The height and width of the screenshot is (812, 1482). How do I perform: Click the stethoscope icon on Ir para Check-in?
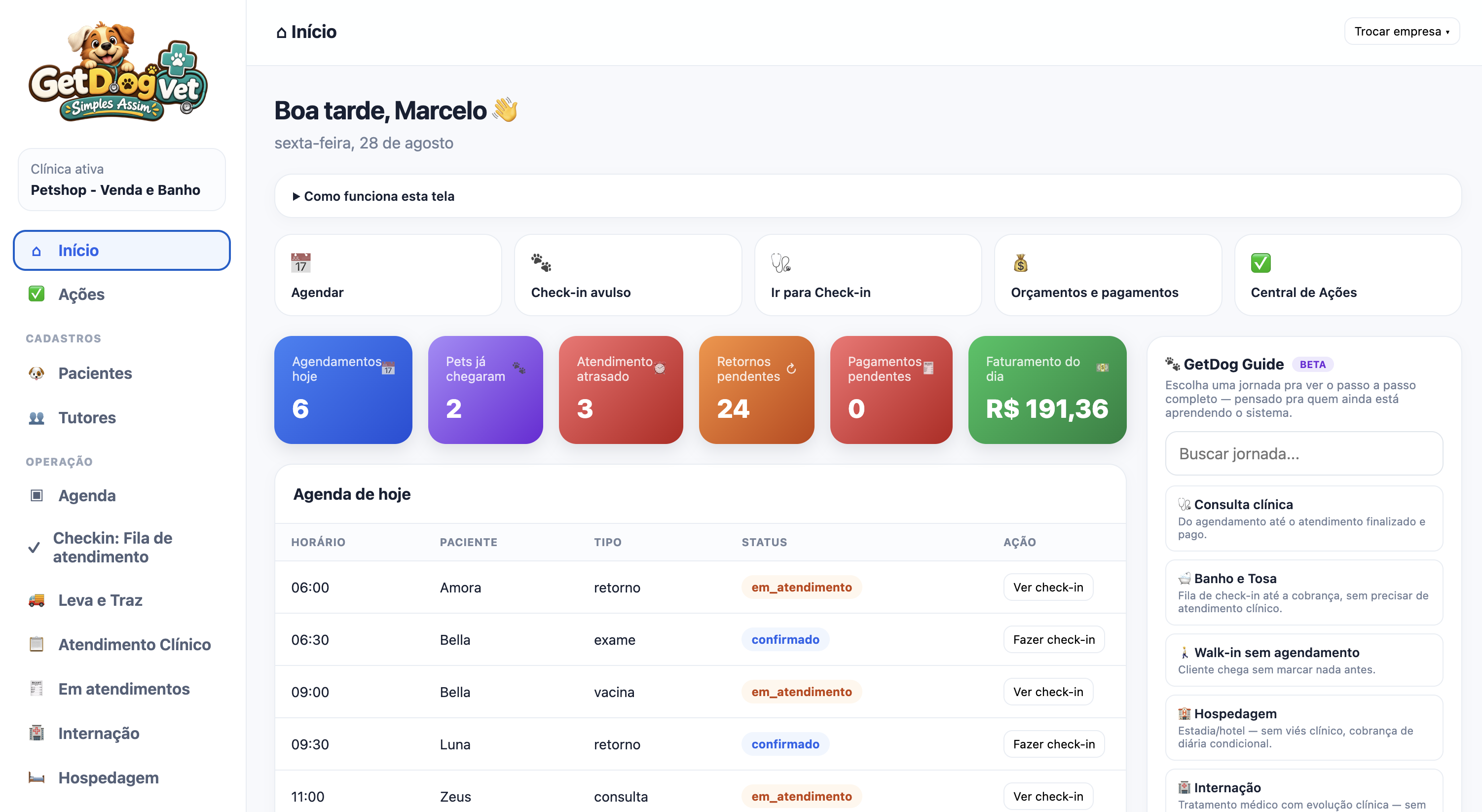click(x=780, y=263)
